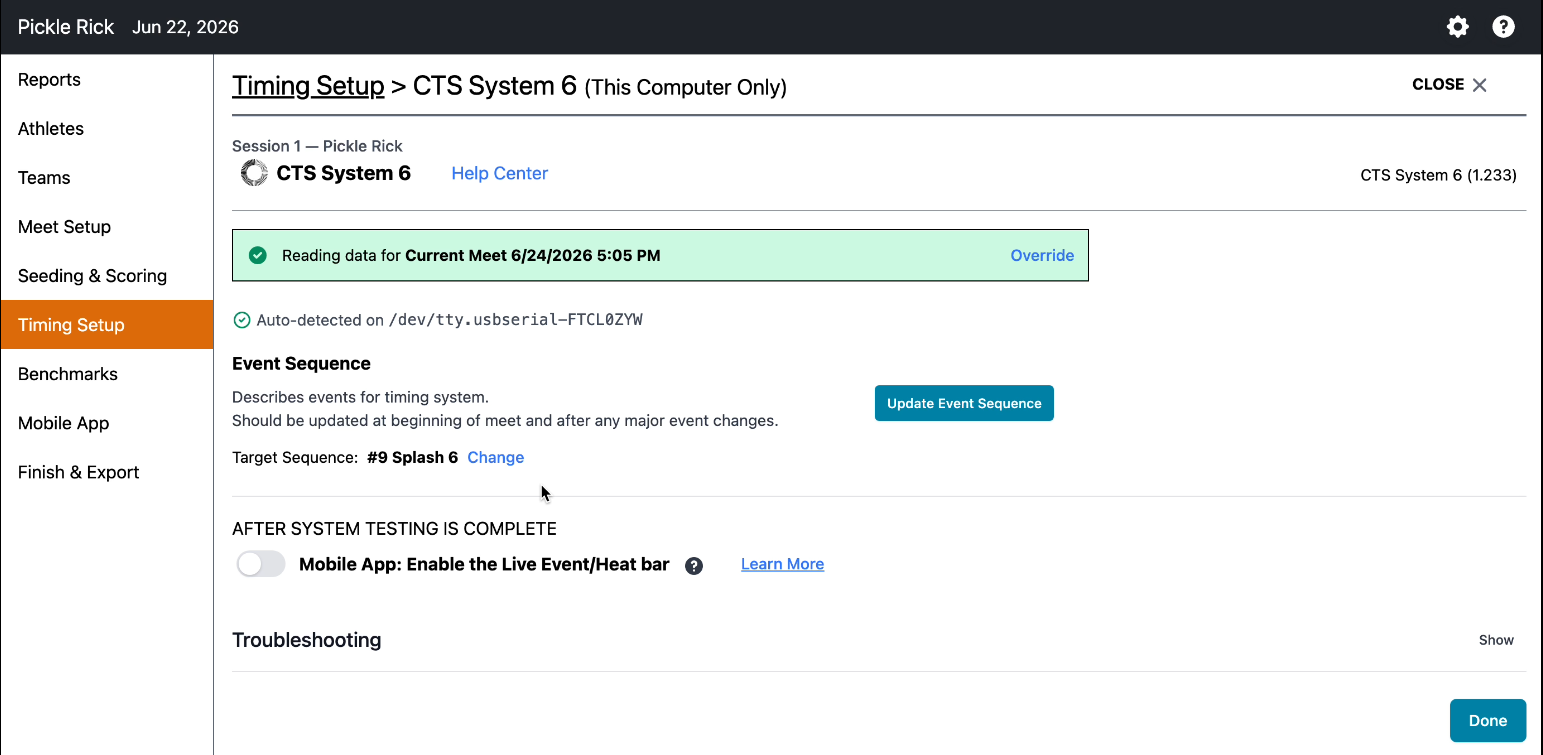Screen dimensions: 1543x755
Task: Click the CTS System 6 logo icon
Action: click(254, 173)
